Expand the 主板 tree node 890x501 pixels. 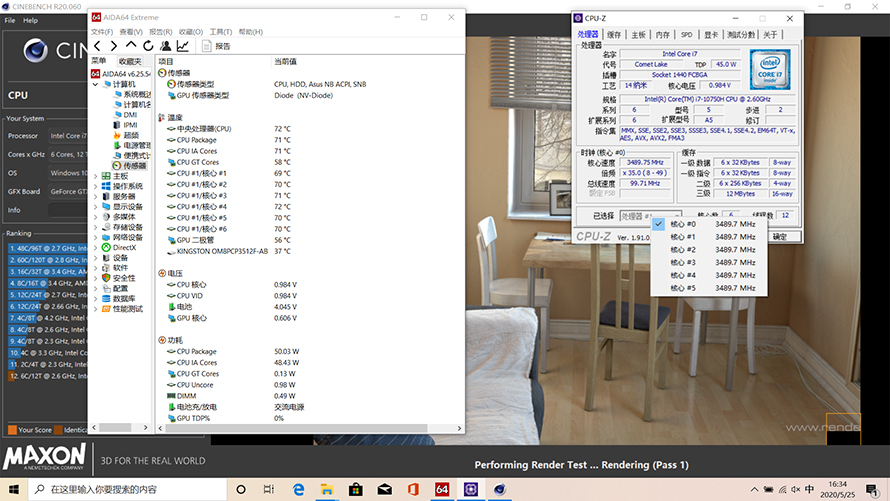(x=95, y=176)
